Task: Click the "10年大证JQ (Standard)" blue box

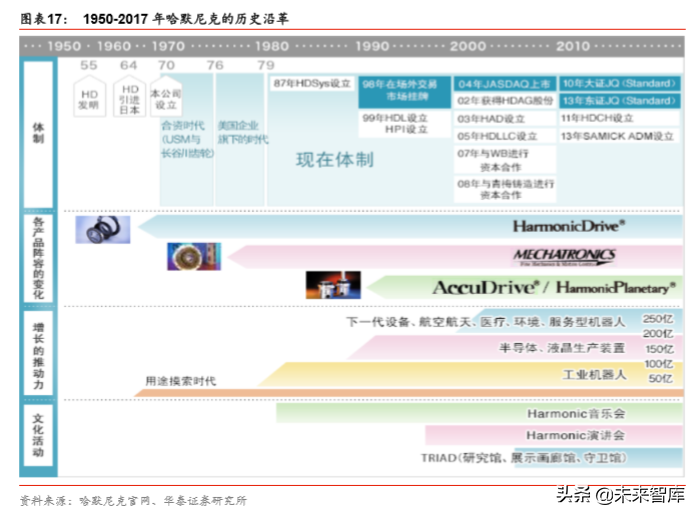Action: (619, 83)
